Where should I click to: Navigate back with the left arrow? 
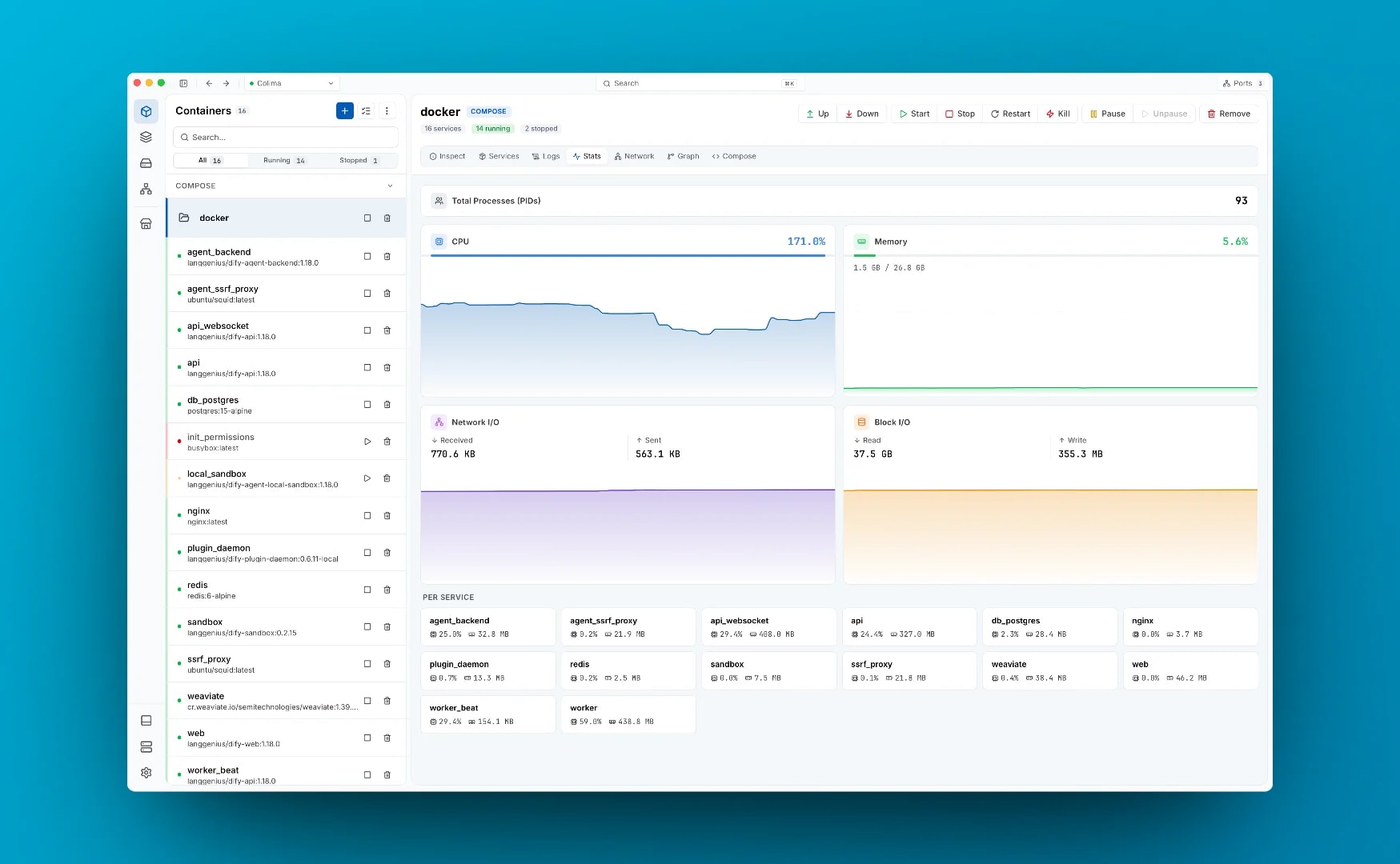pyautogui.click(x=209, y=83)
